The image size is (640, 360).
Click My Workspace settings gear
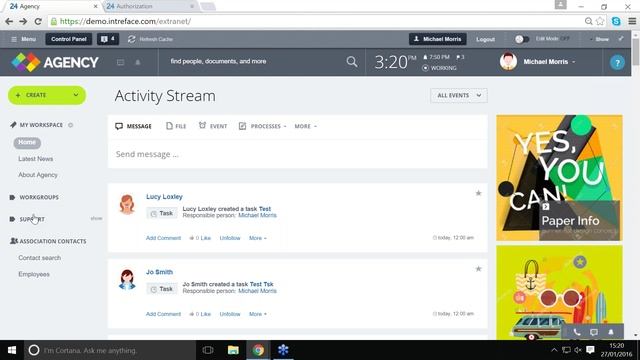click(x=71, y=125)
